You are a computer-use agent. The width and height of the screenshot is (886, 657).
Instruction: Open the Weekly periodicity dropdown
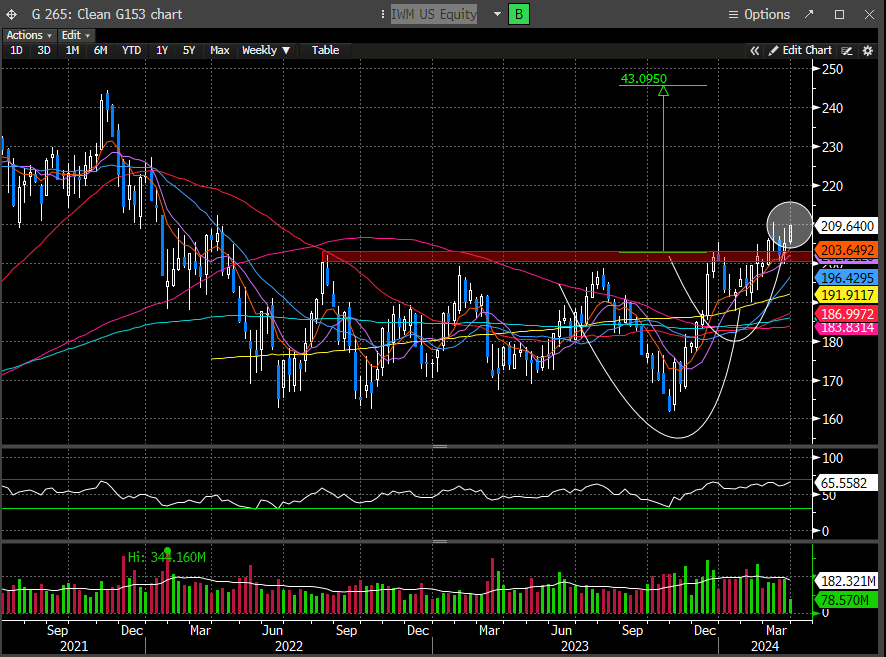(x=266, y=50)
